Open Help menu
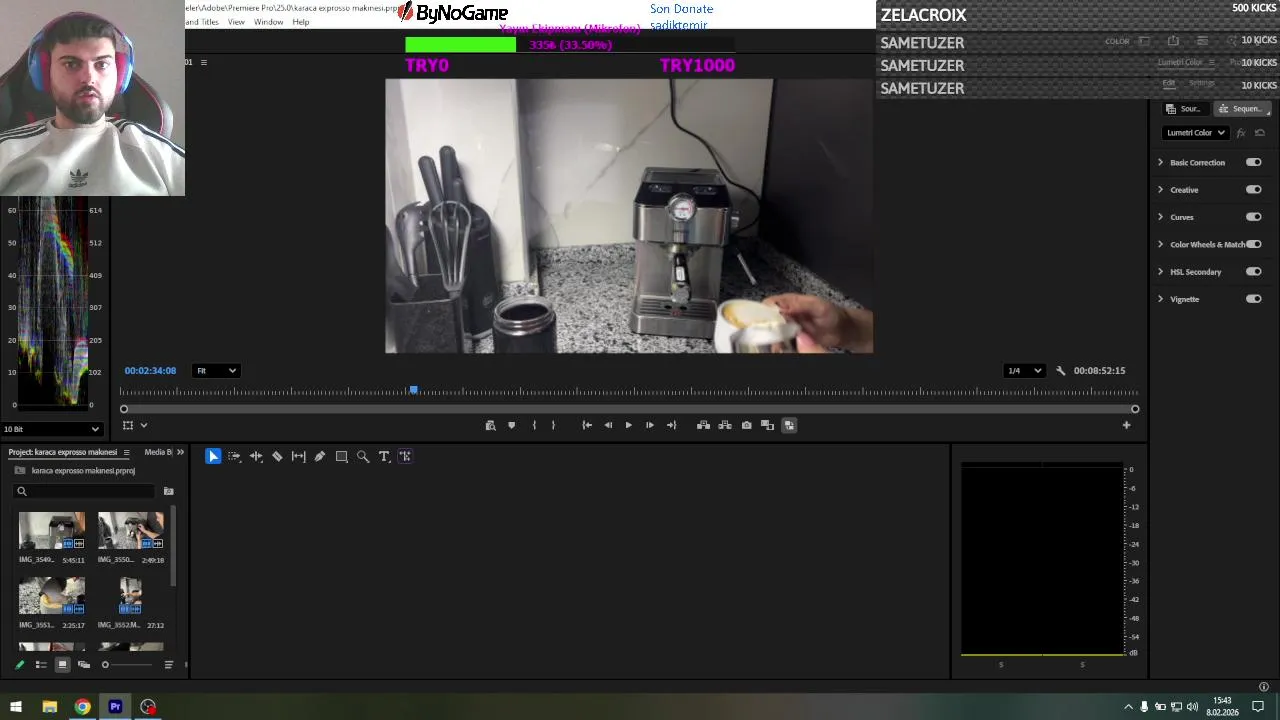Viewport: 1280px width, 720px height. pyautogui.click(x=300, y=22)
